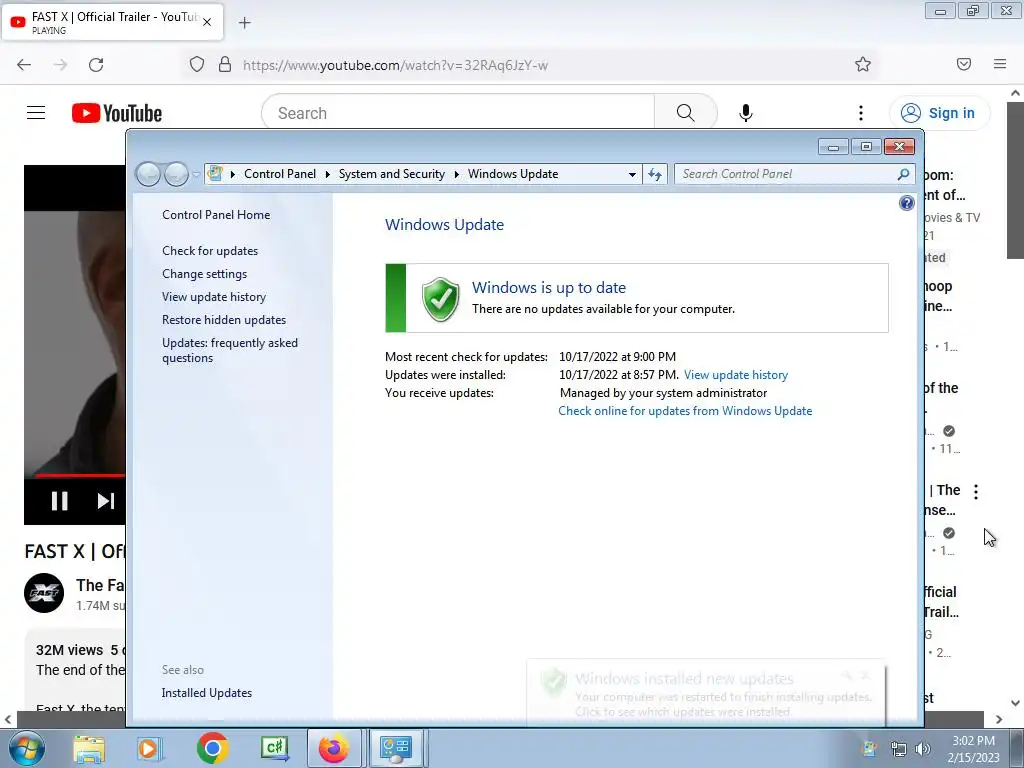The width and height of the screenshot is (1024, 768).
Task: Select the Windows Update breadcrumb
Action: coord(513,174)
